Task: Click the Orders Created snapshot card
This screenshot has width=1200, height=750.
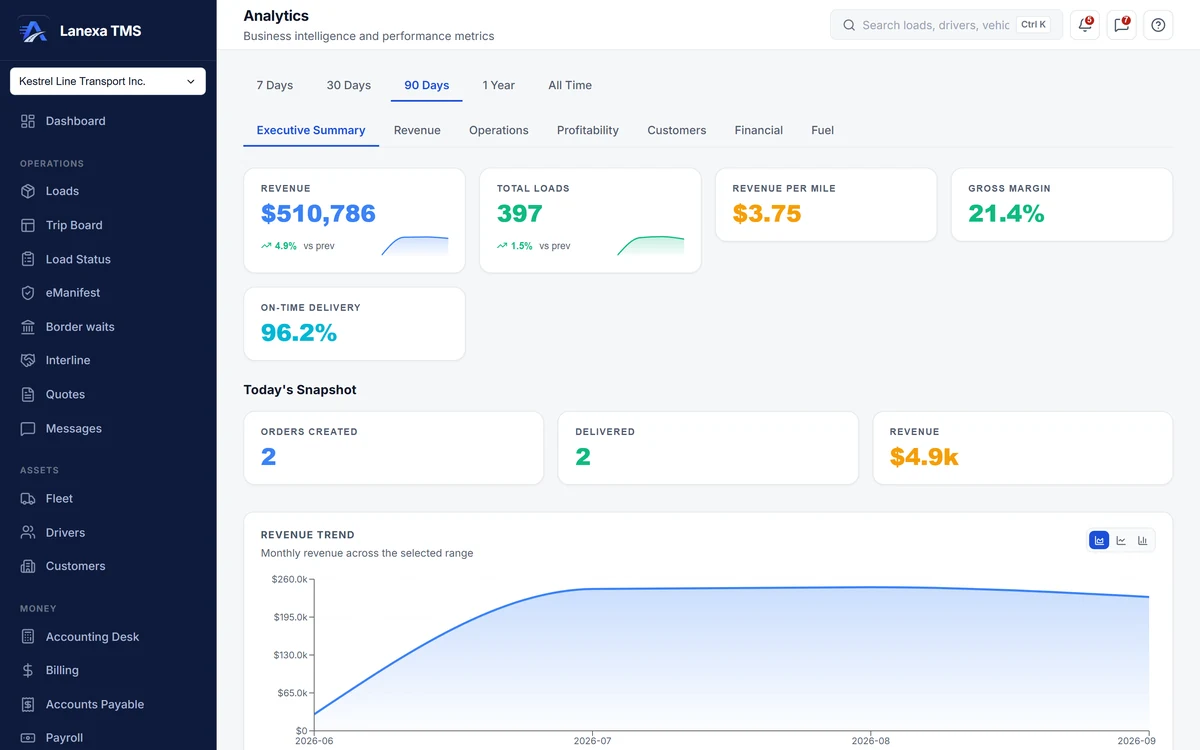Action: point(393,448)
